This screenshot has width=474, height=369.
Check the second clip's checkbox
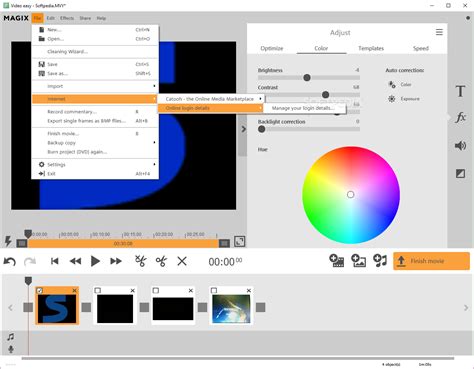coord(98,291)
